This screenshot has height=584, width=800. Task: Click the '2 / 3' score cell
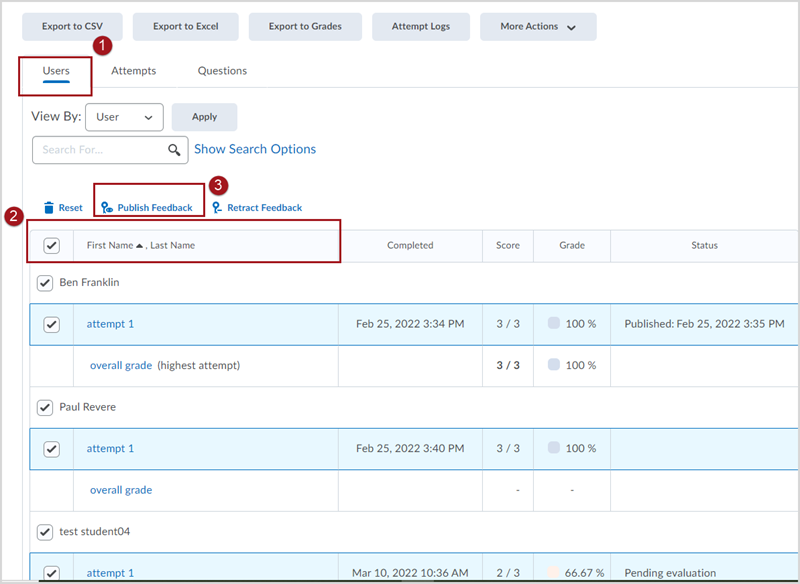click(x=508, y=573)
